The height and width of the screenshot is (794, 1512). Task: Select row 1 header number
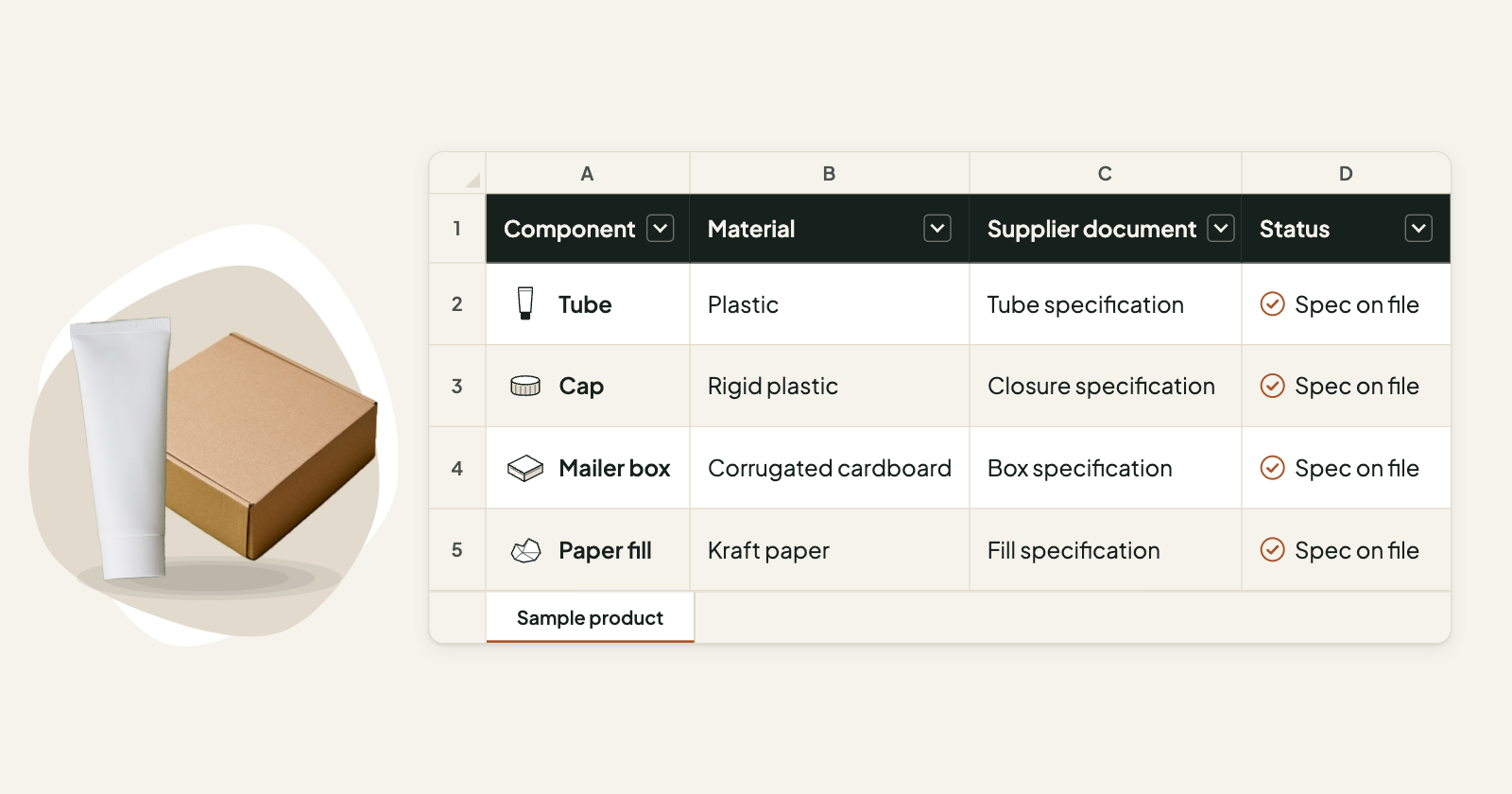457,228
